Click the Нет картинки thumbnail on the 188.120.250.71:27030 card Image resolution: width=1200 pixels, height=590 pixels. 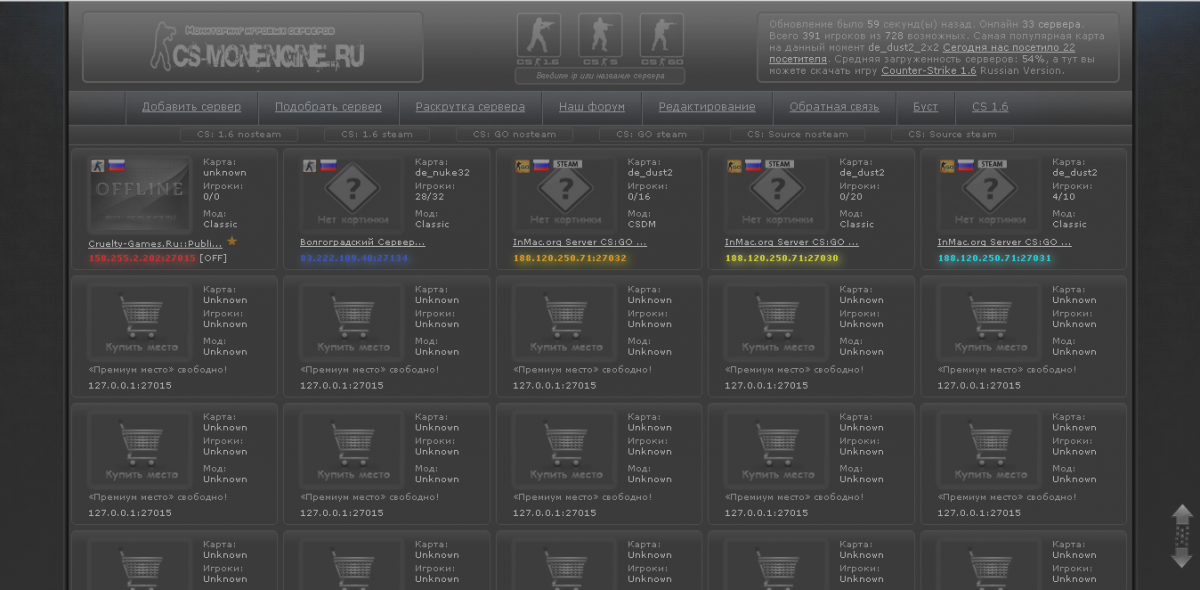point(777,193)
